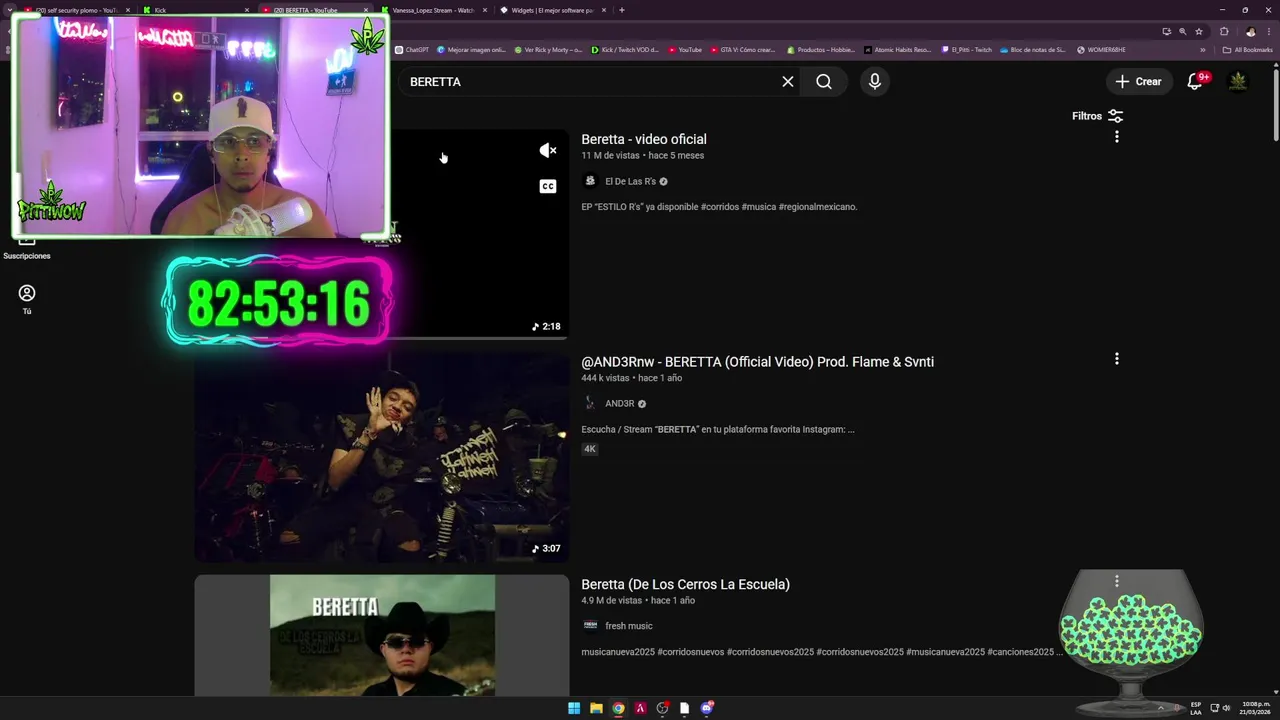Image resolution: width=1280 pixels, height=720 pixels.
Task: Open the Windows Start menu
Action: [x=574, y=708]
